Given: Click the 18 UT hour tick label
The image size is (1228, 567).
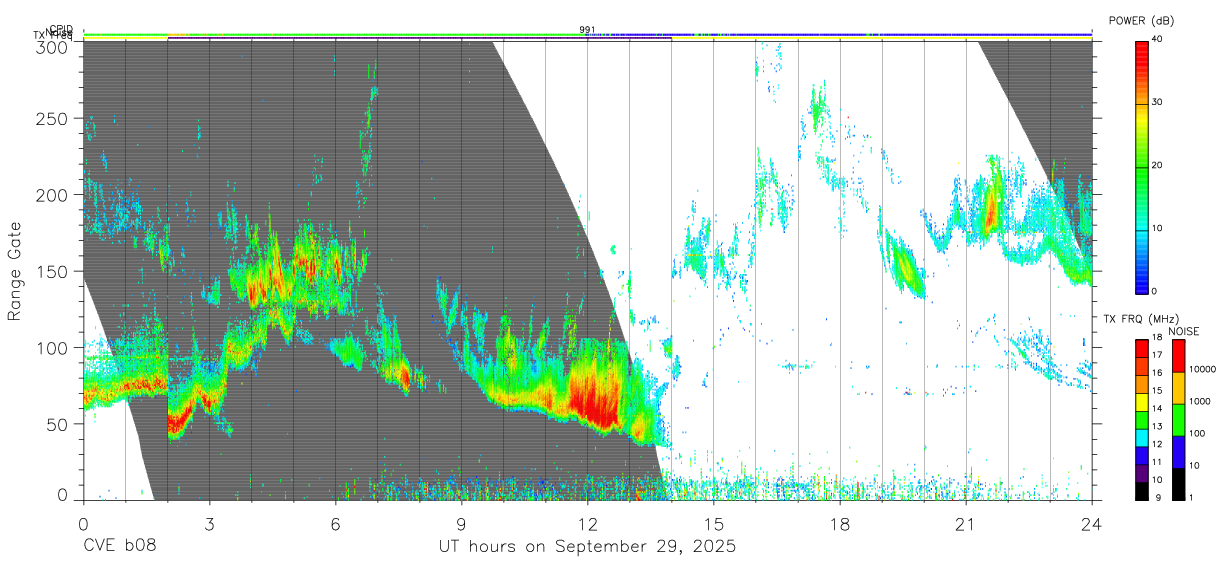Looking at the screenshot, I should tap(839, 524).
